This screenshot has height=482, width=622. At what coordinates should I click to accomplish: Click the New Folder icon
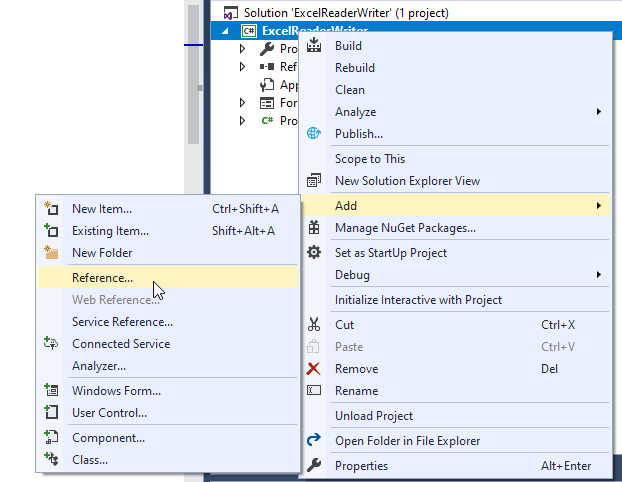coord(51,253)
